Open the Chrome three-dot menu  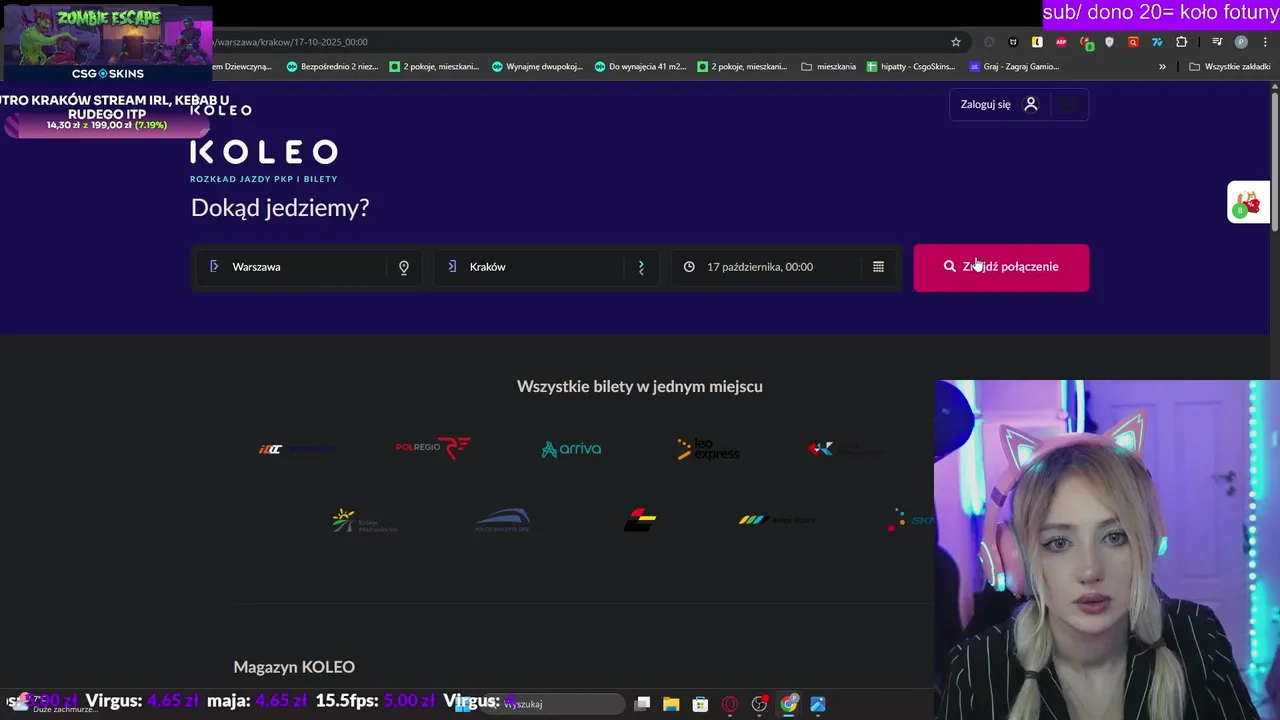(x=1265, y=42)
